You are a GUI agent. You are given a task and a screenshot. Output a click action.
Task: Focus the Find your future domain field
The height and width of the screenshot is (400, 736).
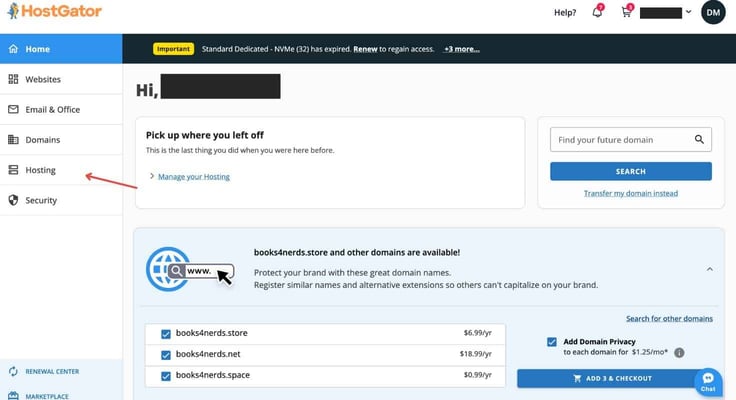[631, 139]
